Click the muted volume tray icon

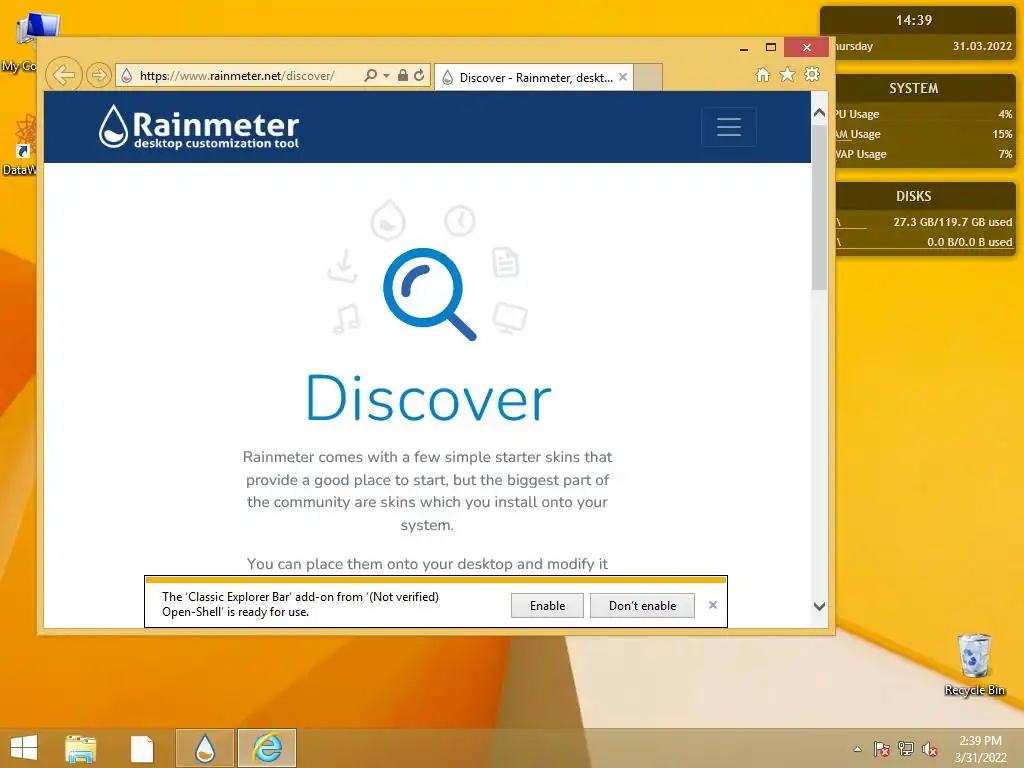click(930, 749)
